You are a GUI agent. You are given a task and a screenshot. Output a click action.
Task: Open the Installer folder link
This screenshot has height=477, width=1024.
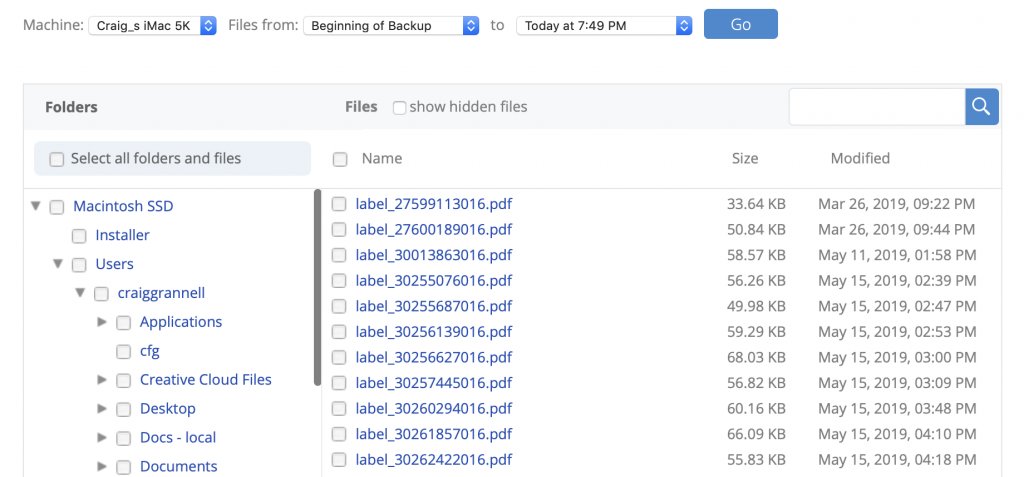123,235
